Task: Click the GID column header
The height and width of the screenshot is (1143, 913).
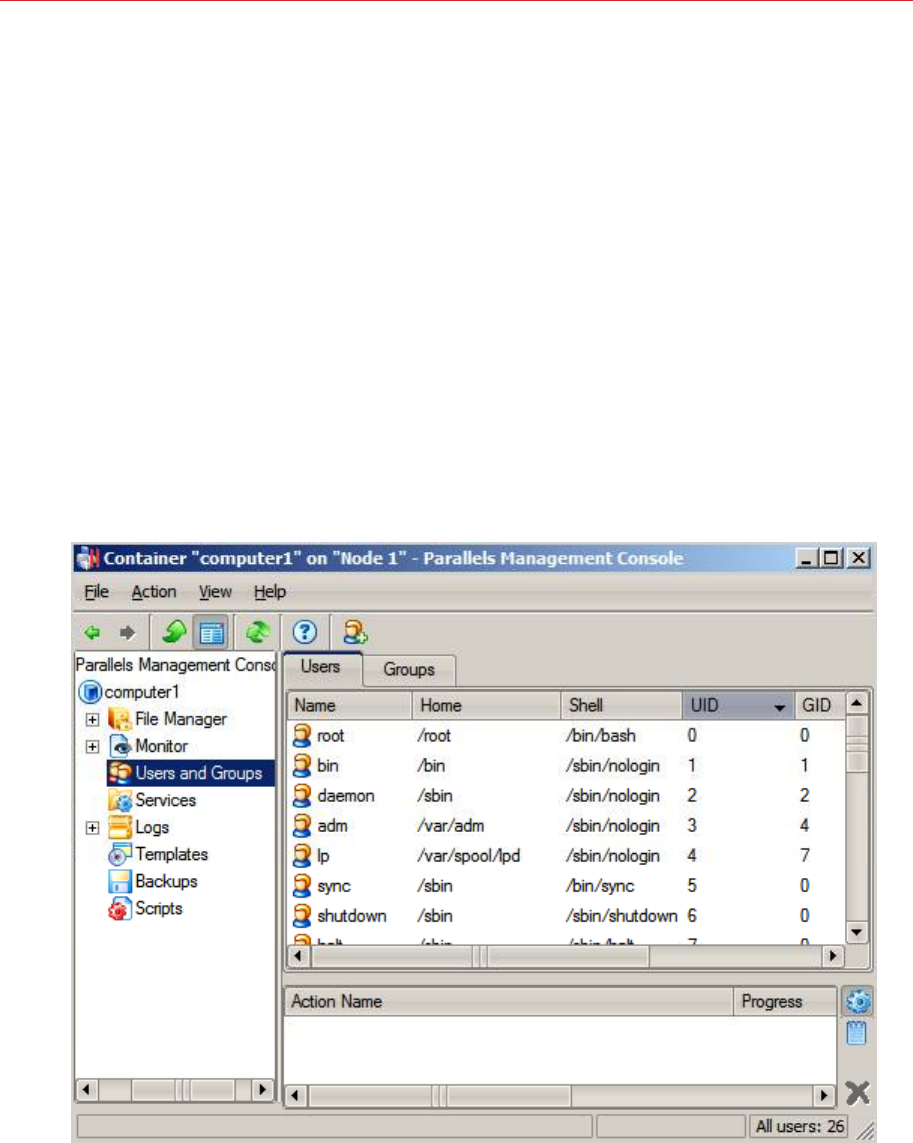Action: coord(819,706)
